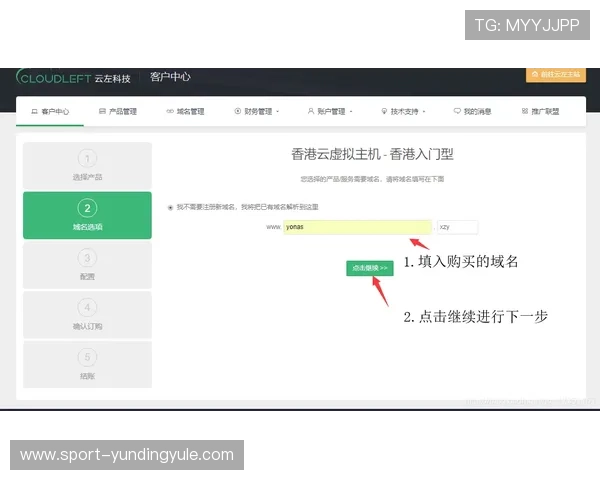Click the user icon beside 账户管理
Viewport: 600px width, 480px height.
tap(311, 111)
